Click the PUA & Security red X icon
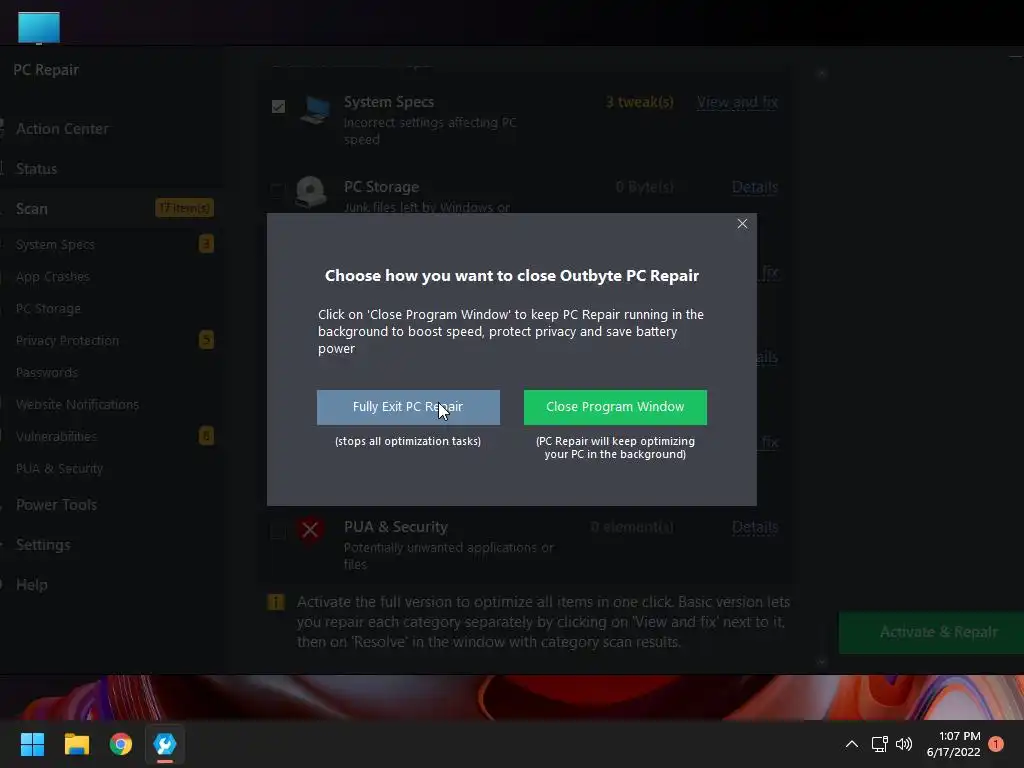Image resolution: width=1024 pixels, height=768 pixels. [x=310, y=529]
